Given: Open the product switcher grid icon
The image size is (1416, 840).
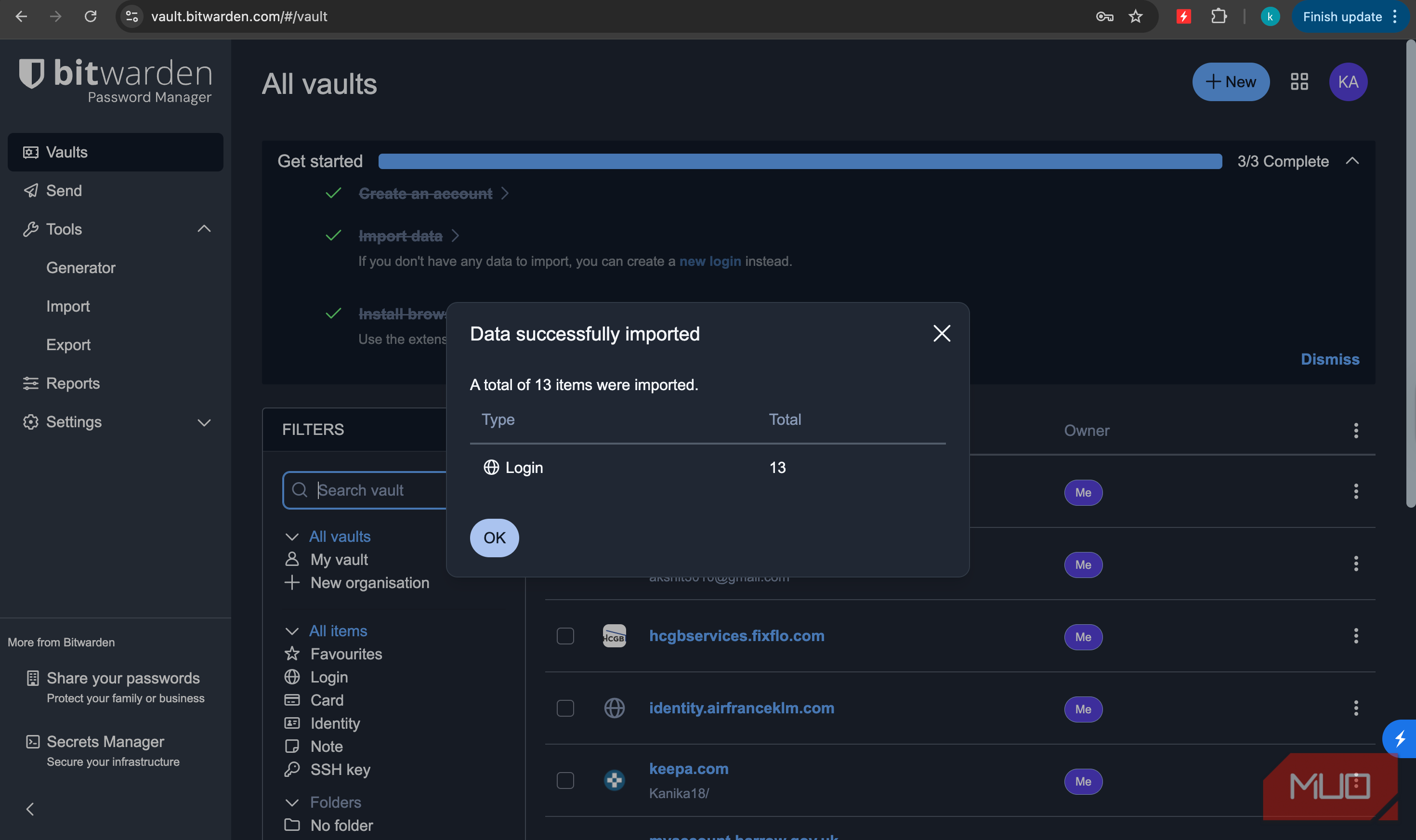Looking at the screenshot, I should 1299,82.
